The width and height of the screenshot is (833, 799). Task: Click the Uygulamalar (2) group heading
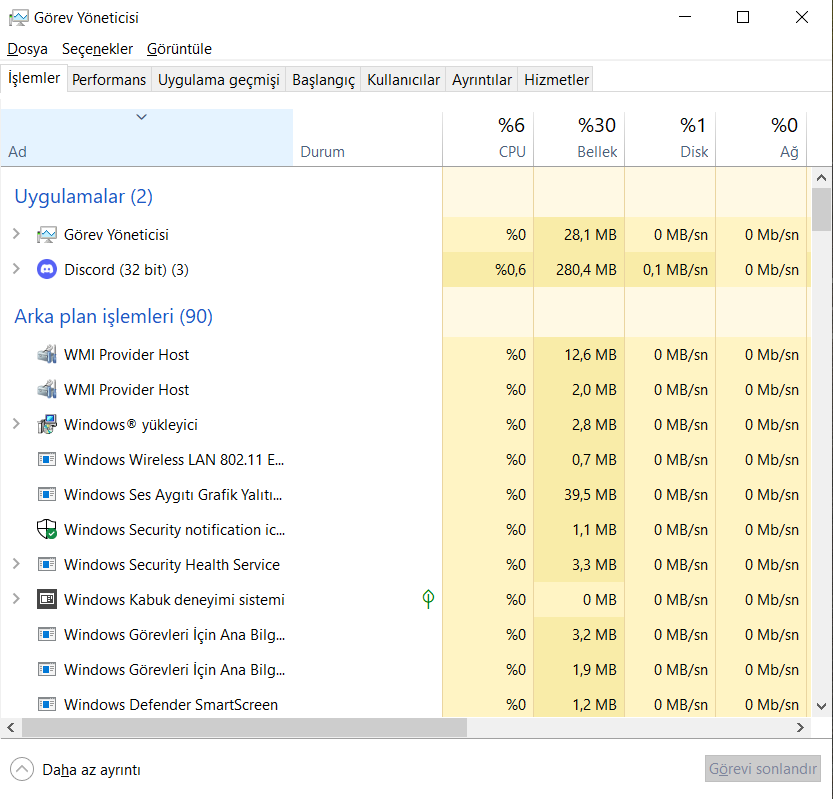coord(83,197)
